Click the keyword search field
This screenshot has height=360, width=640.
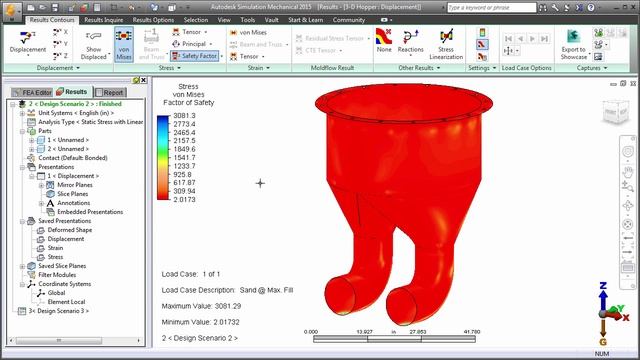pyautogui.click(x=491, y=7)
